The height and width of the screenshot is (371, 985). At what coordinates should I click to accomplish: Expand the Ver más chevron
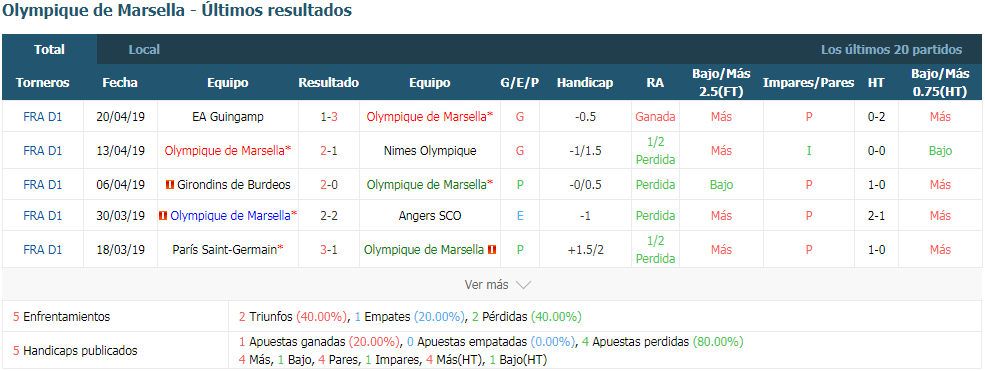click(523, 285)
